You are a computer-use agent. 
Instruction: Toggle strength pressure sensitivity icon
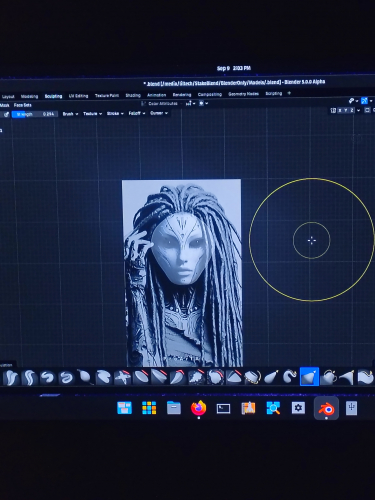(6, 114)
